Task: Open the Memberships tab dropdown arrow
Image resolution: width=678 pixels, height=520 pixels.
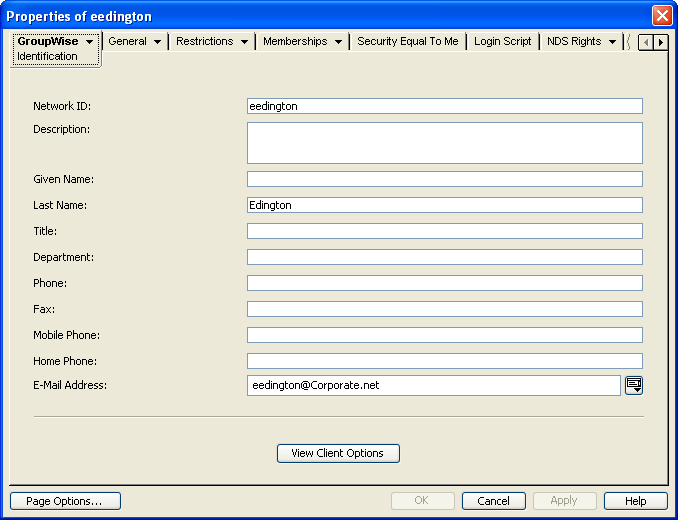Action: coord(338,42)
